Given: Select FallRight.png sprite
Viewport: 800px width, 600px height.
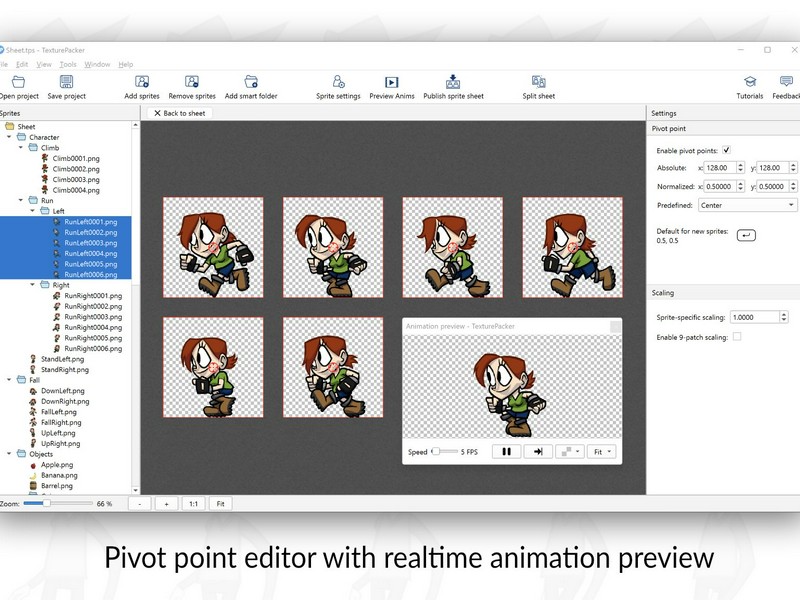Looking at the screenshot, I should [x=61, y=422].
